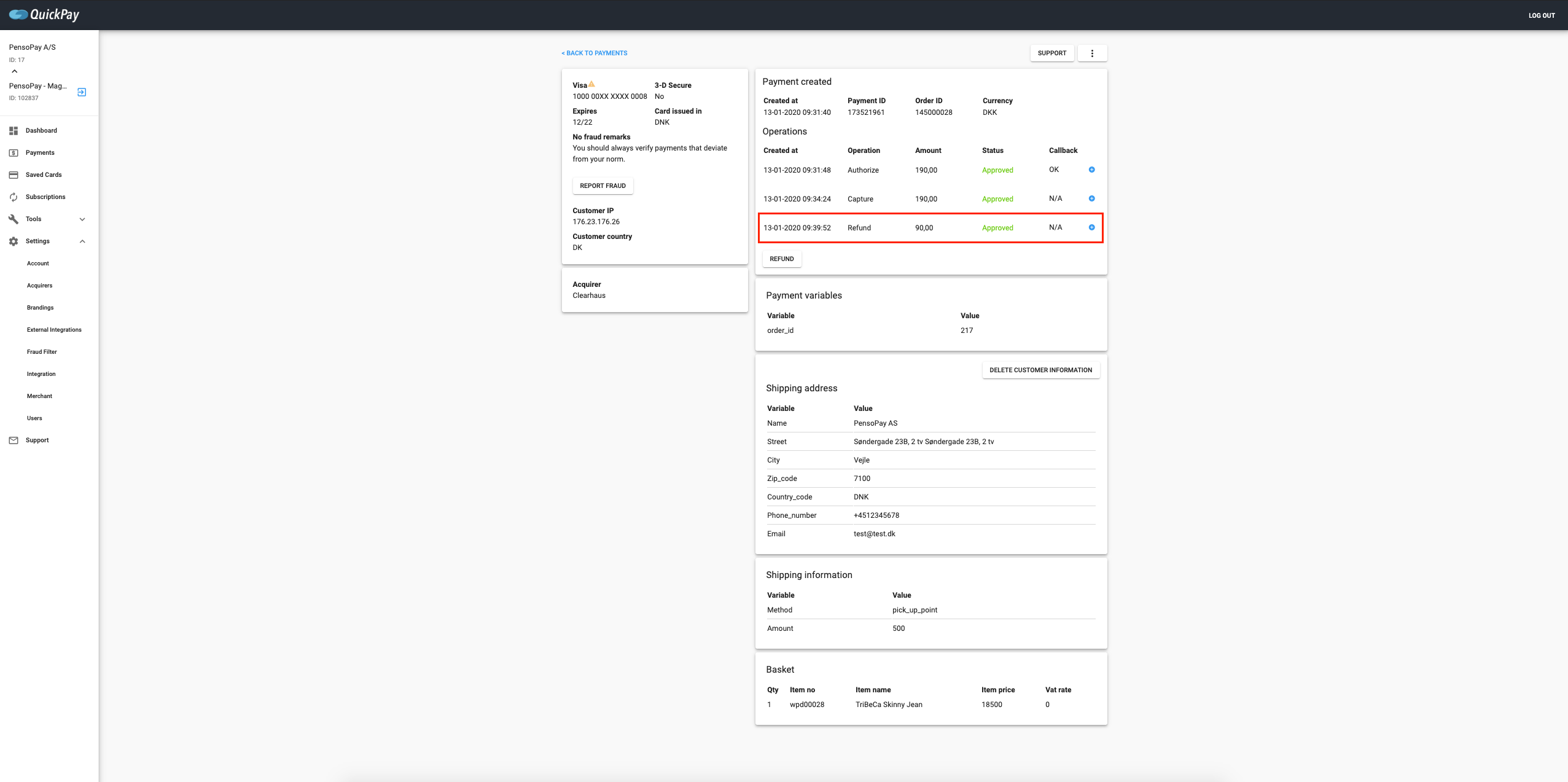Open Fraud Filter settings
Viewport: 1568px width, 782px height.
pyautogui.click(x=42, y=352)
